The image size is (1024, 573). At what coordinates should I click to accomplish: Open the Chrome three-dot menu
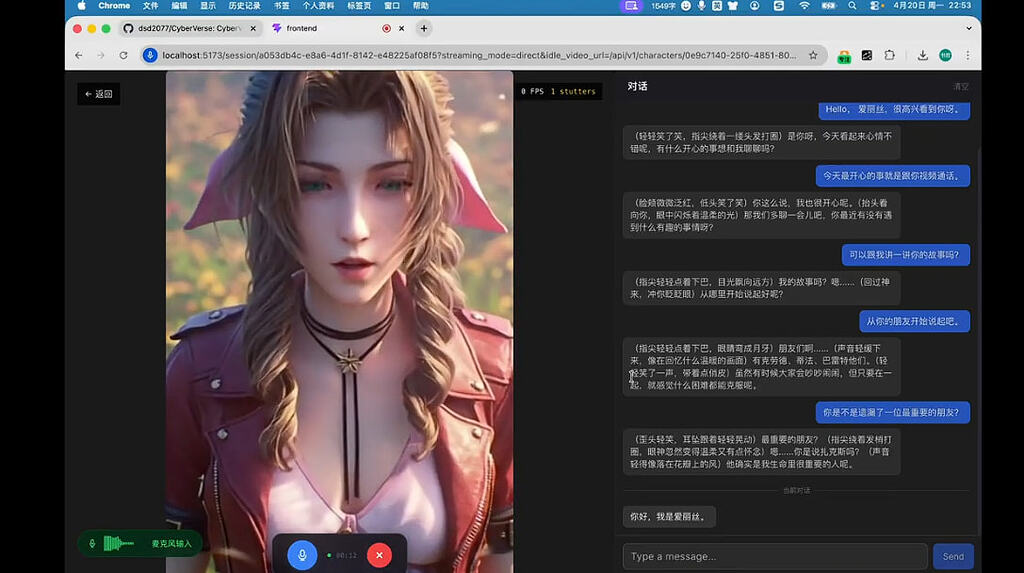968,56
